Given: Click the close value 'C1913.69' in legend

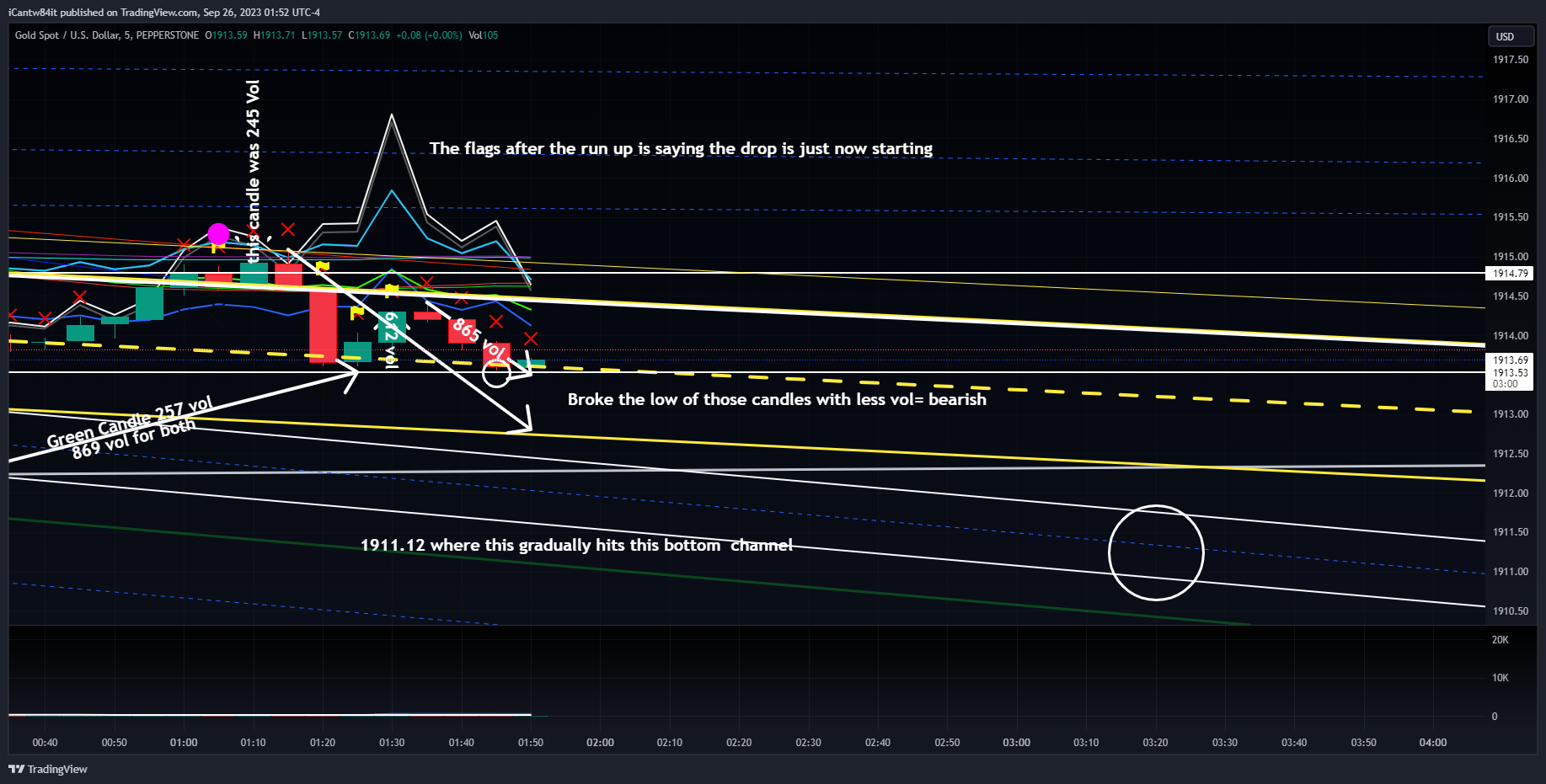Looking at the screenshot, I should 369,35.
